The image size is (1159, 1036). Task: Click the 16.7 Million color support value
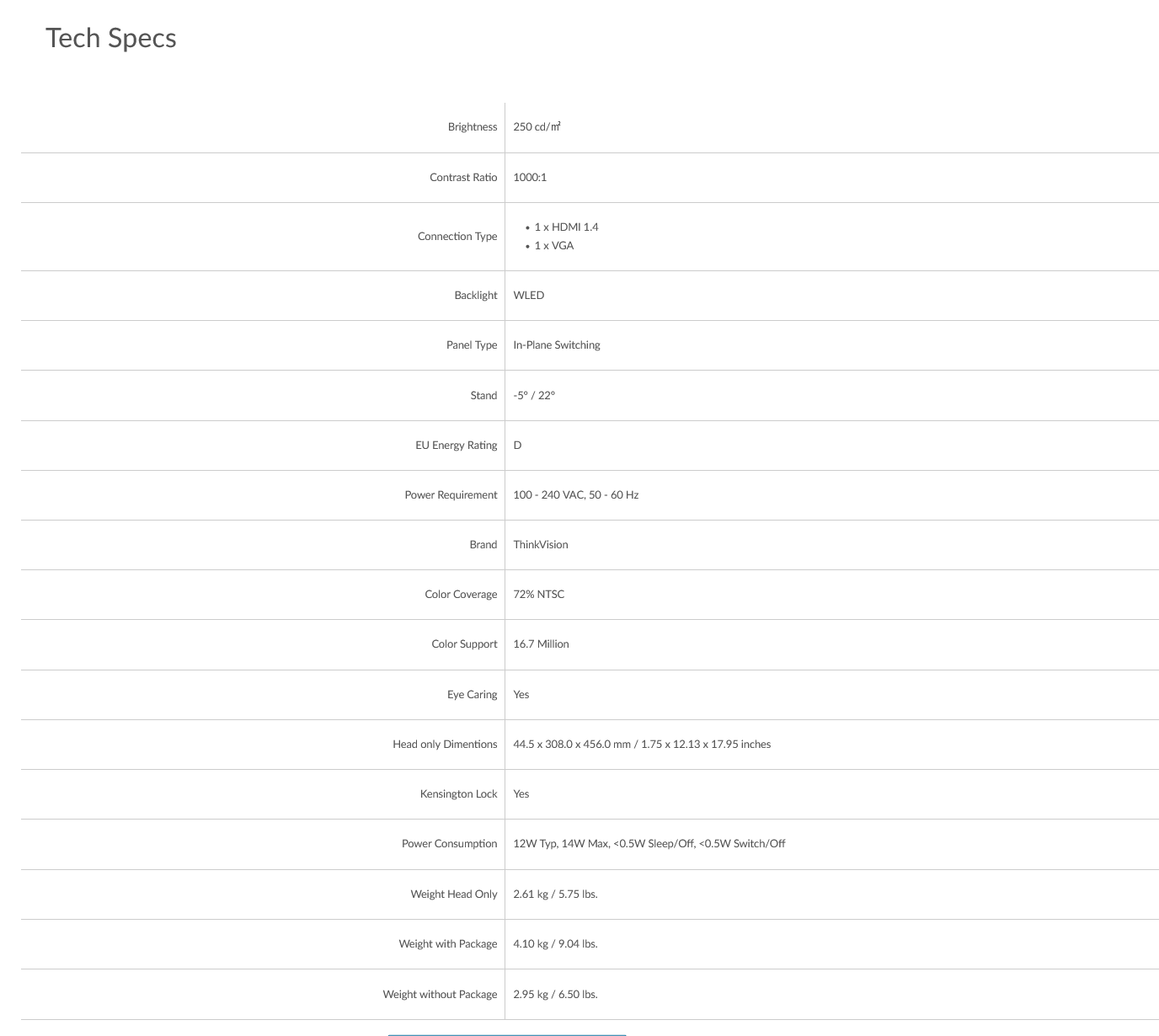[541, 643]
